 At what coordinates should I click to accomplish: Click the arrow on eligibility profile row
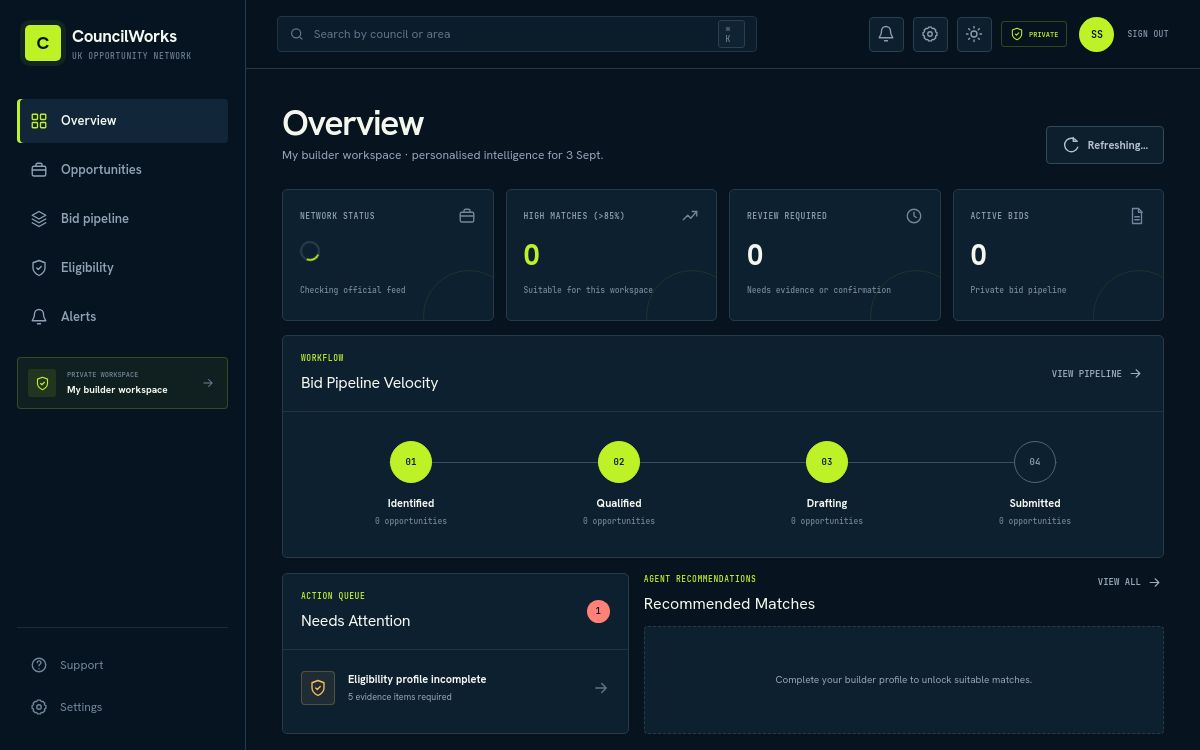point(601,688)
